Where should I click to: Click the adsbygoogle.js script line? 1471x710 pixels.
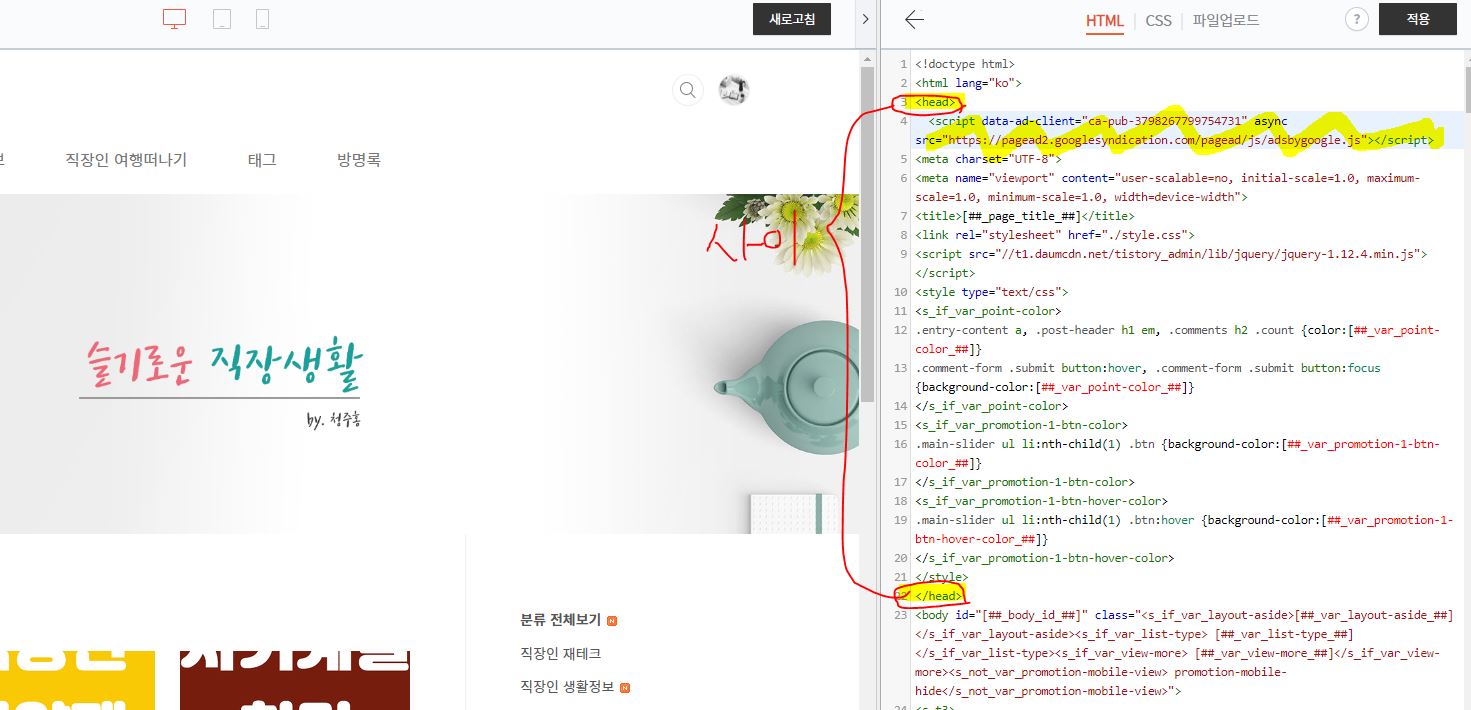[x=1174, y=131]
